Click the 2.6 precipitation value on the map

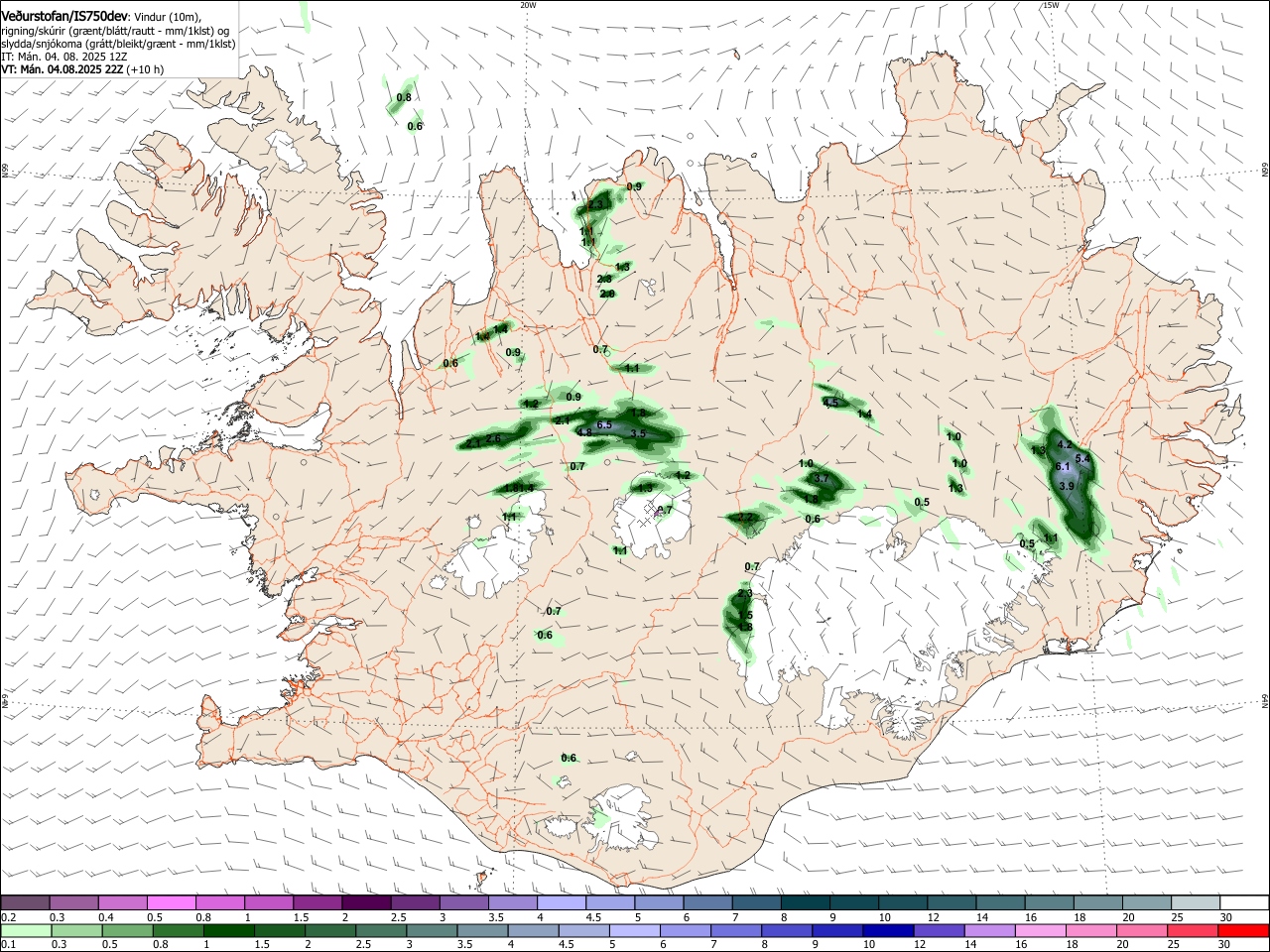tap(494, 438)
